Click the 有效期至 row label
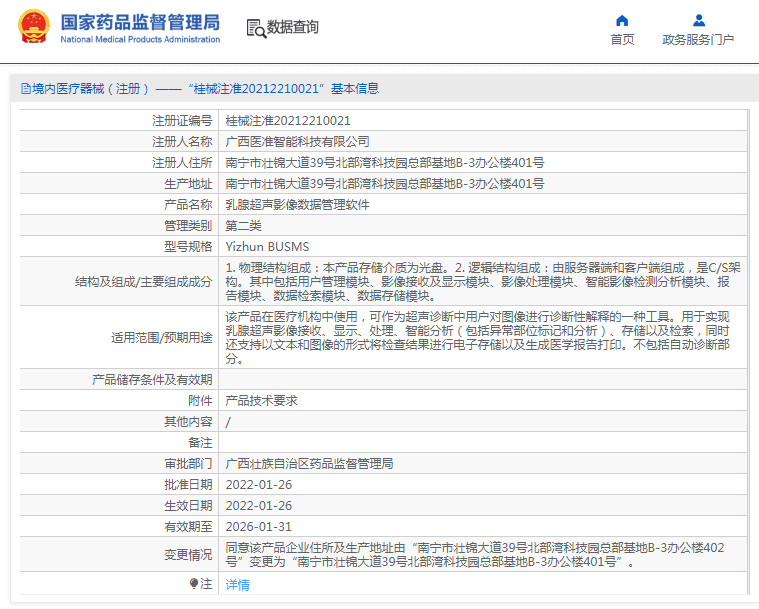 (188, 527)
